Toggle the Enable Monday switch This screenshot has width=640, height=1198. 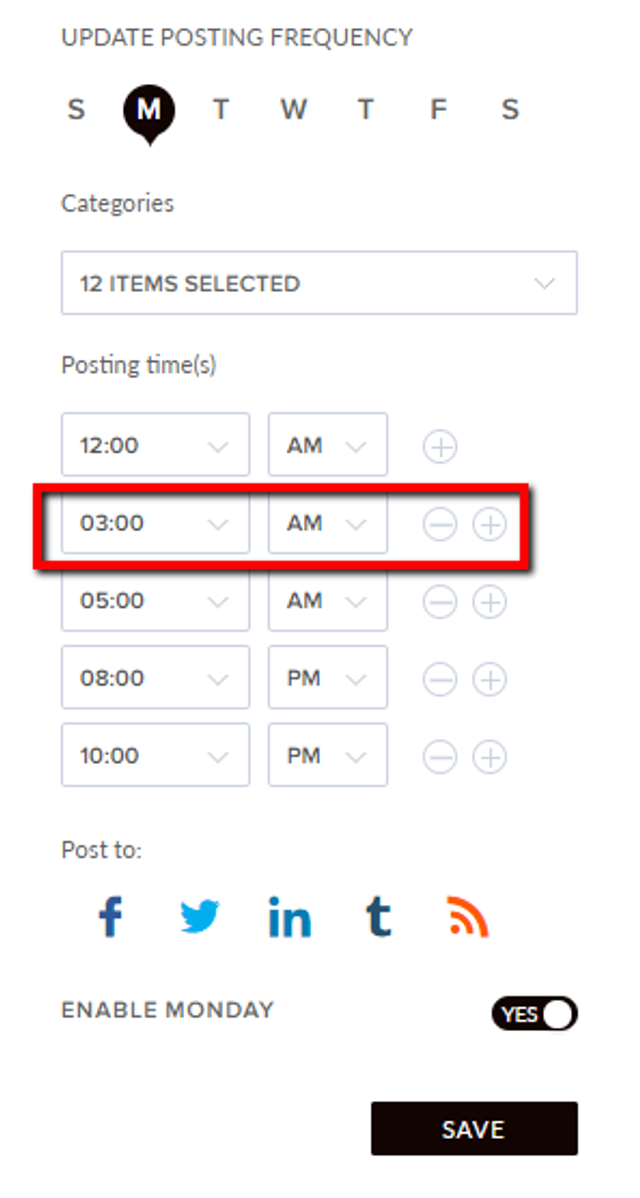[535, 1014]
